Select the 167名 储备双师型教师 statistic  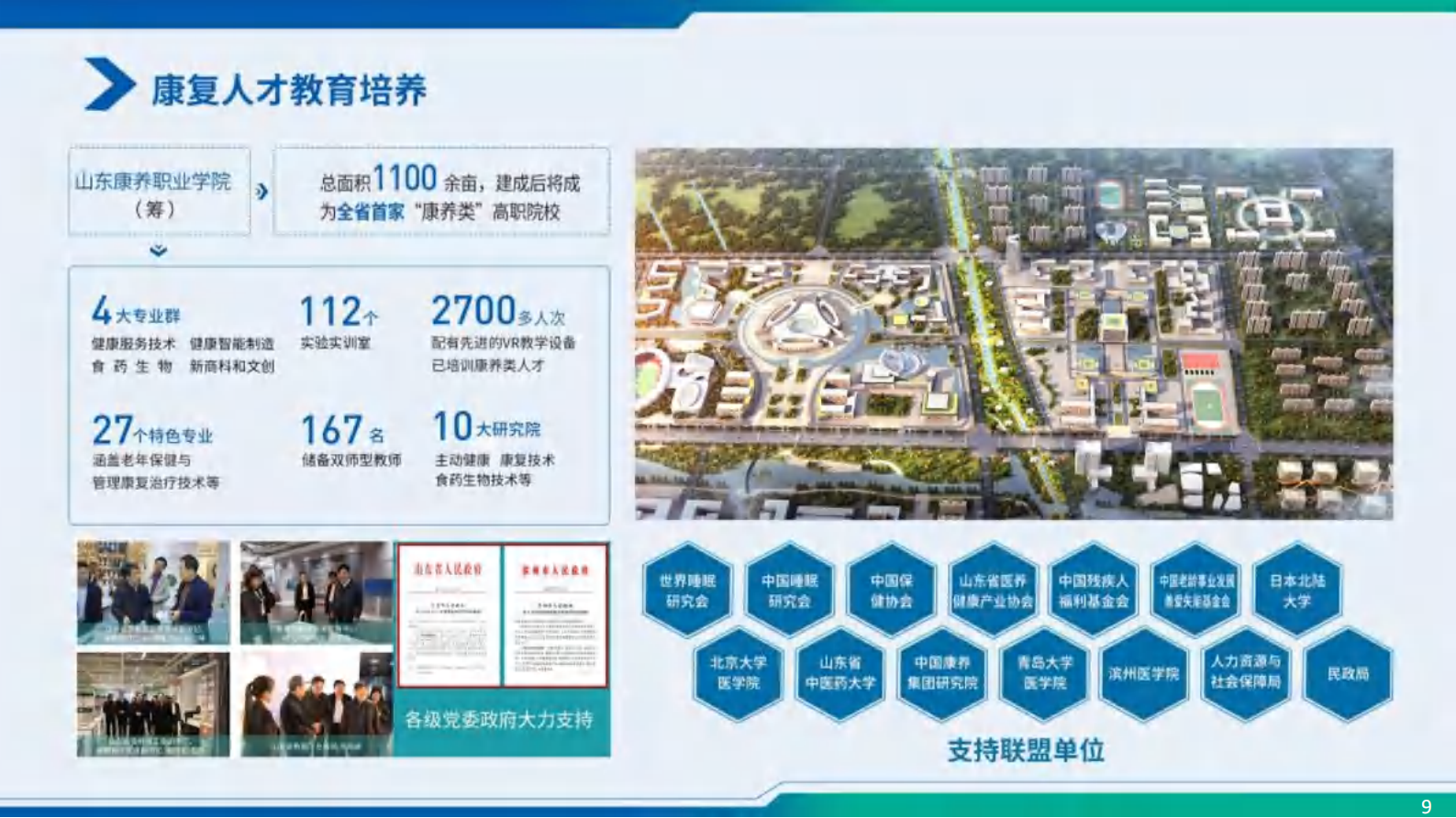tap(350, 440)
